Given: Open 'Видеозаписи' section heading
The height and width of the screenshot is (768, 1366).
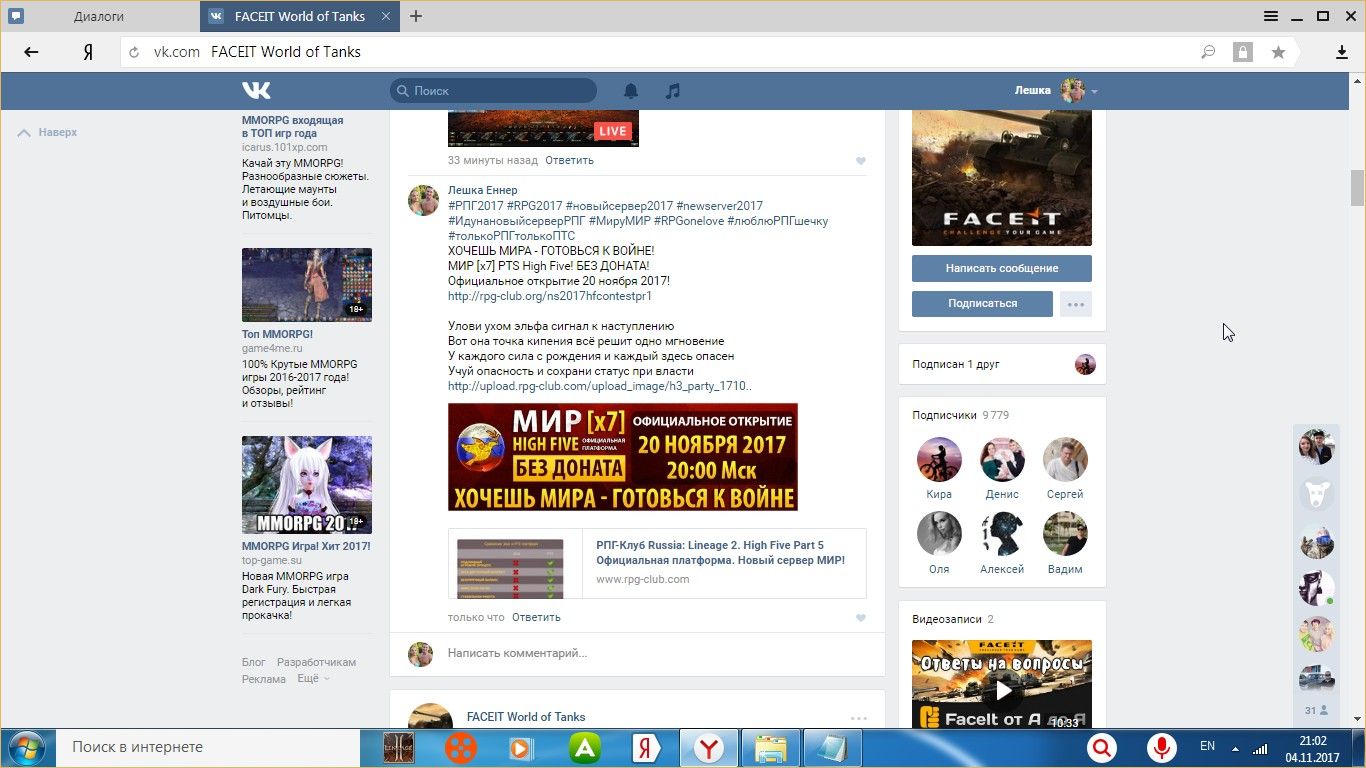Looking at the screenshot, I should (x=946, y=620).
